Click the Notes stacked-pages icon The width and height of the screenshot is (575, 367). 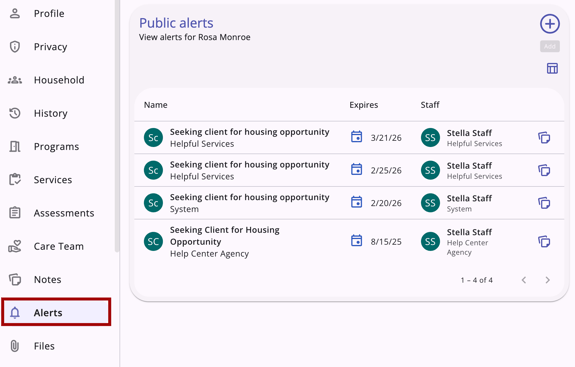(x=15, y=279)
